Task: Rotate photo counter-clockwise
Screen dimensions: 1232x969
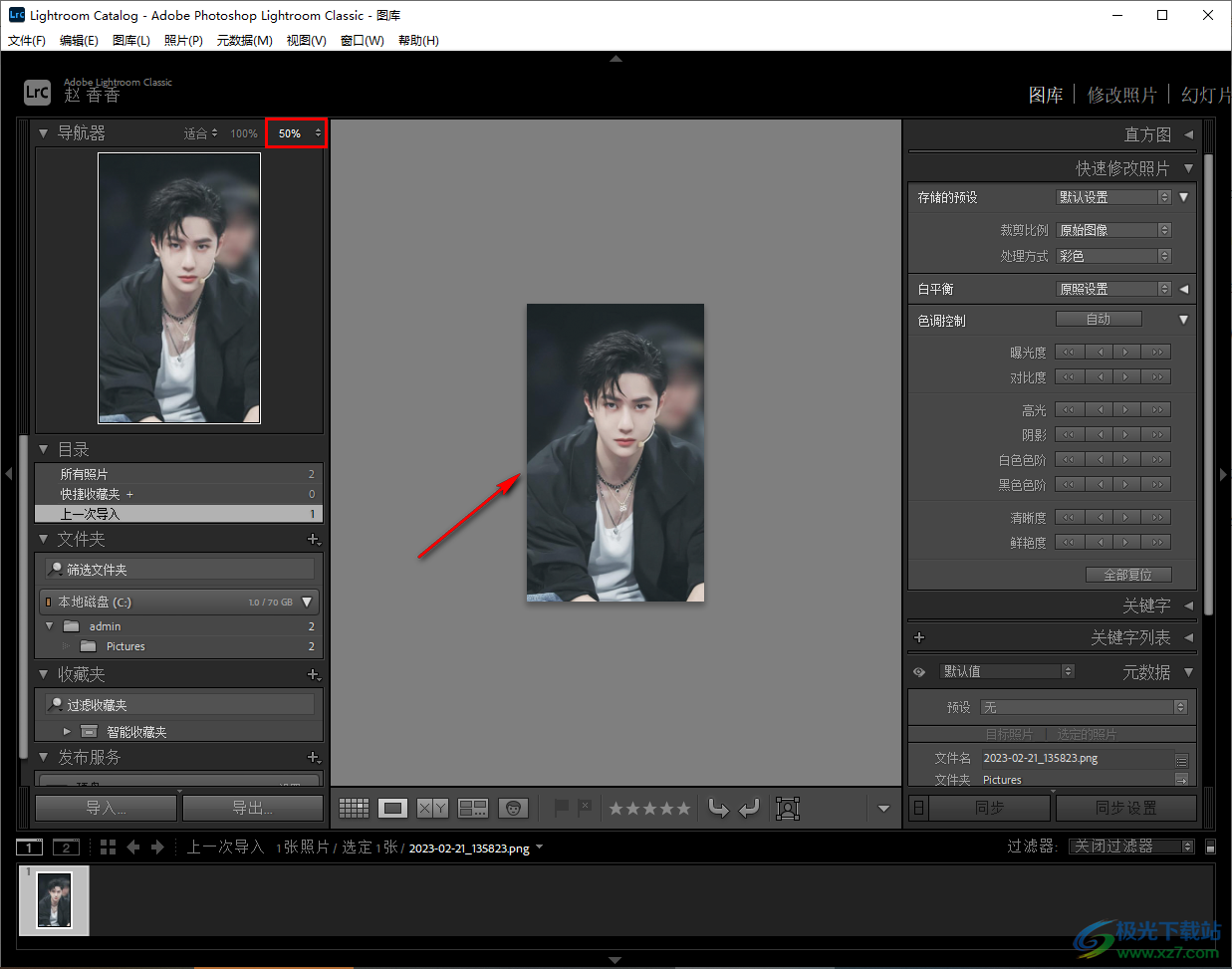Action: tap(718, 808)
